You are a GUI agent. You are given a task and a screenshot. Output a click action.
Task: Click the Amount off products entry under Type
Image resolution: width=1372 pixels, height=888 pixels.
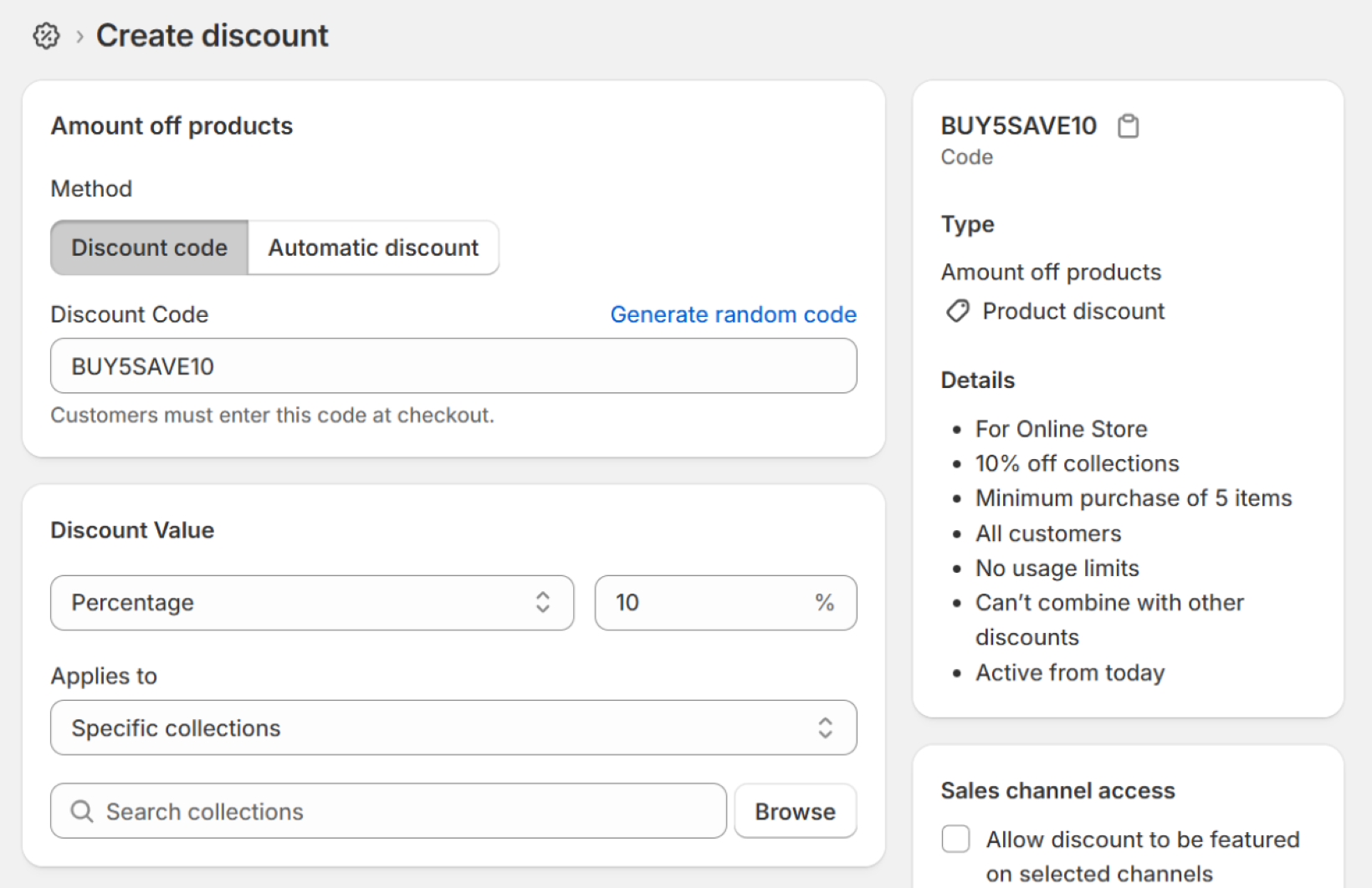(x=1051, y=271)
